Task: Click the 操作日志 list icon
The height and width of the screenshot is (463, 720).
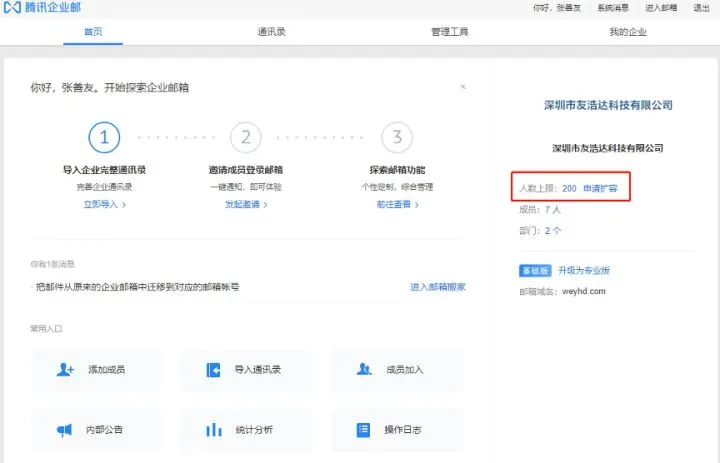Action: pyautogui.click(x=363, y=430)
